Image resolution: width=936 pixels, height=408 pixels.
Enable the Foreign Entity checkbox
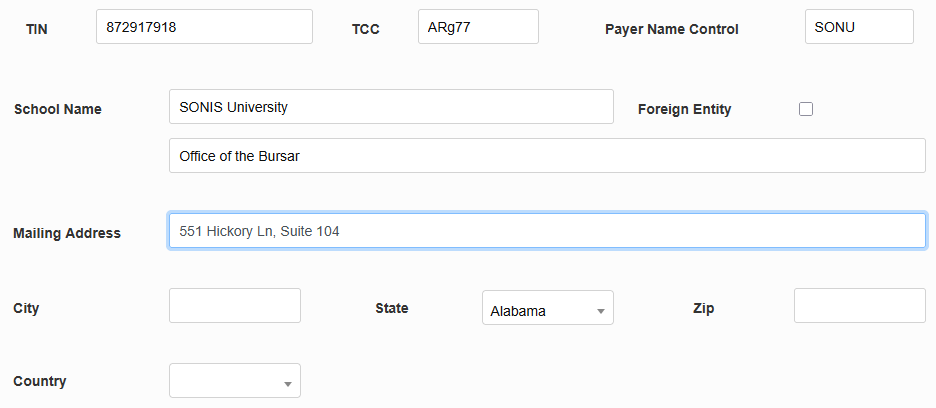click(x=806, y=109)
